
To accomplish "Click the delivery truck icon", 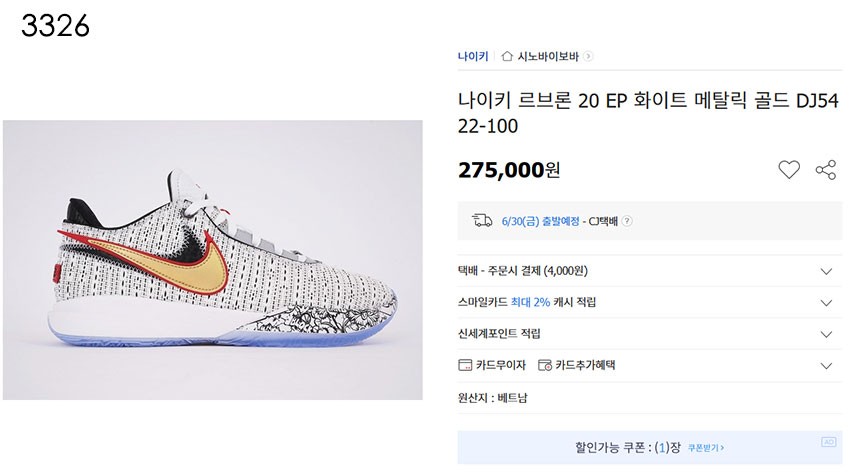I will 482,221.
